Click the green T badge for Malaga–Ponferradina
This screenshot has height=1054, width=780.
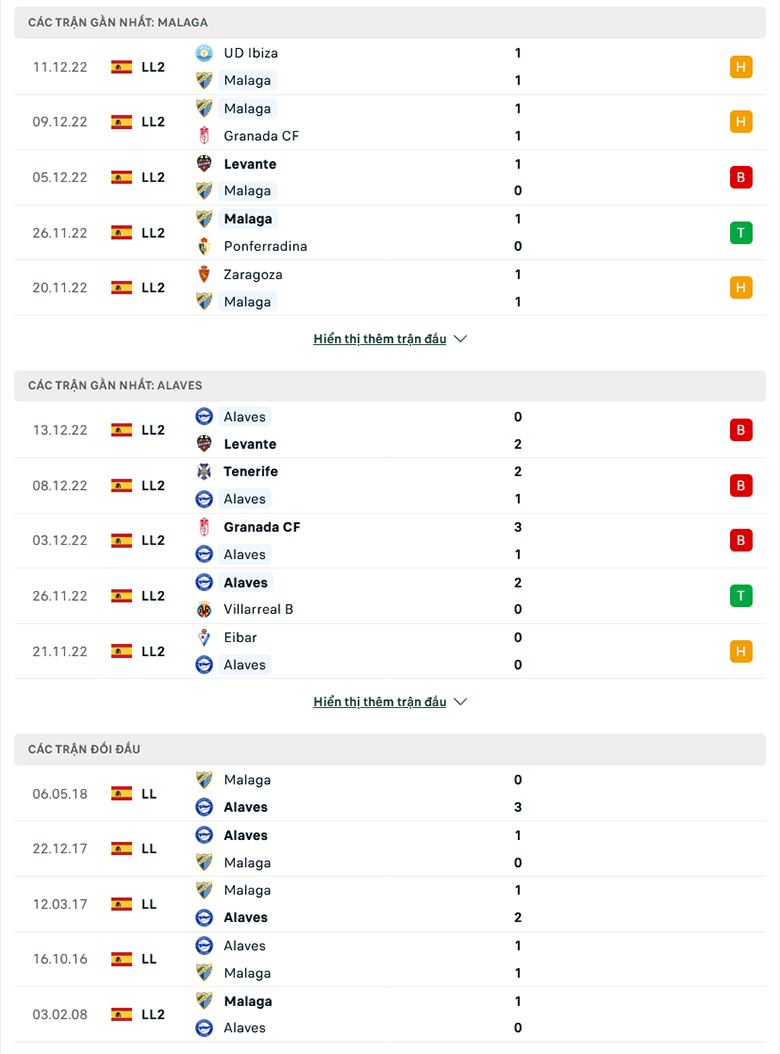pos(741,233)
